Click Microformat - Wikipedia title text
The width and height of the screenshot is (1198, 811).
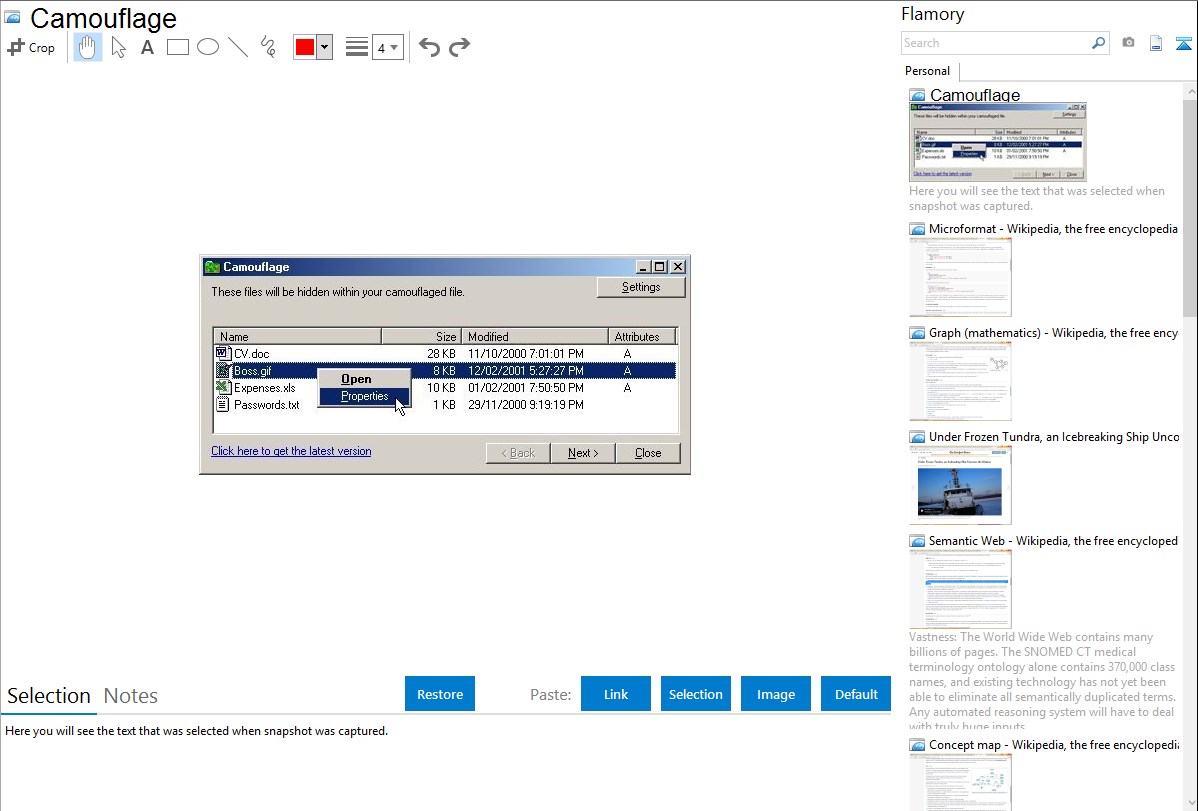(x=1053, y=229)
